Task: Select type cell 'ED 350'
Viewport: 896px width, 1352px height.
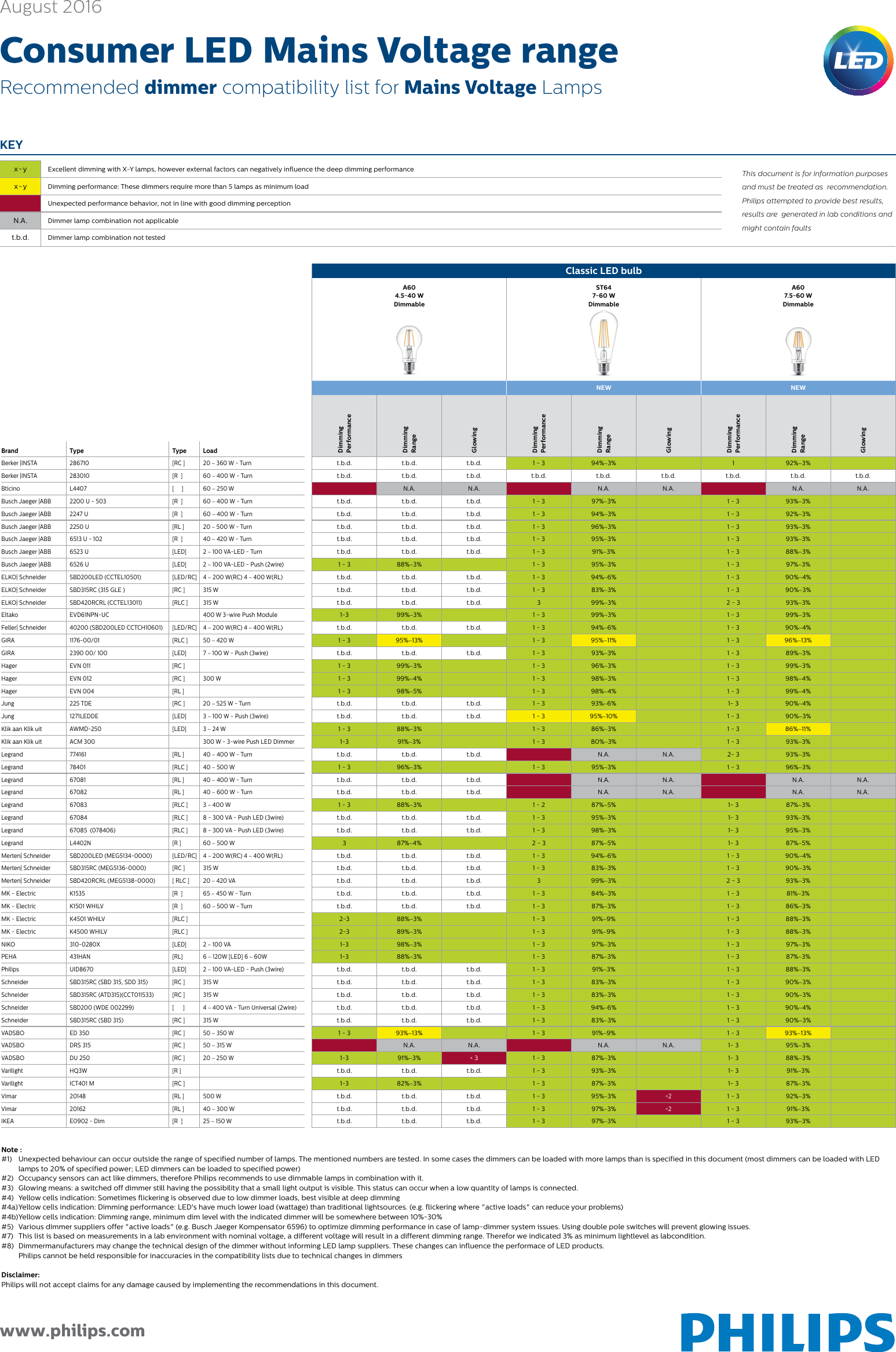Action: pos(79,1033)
